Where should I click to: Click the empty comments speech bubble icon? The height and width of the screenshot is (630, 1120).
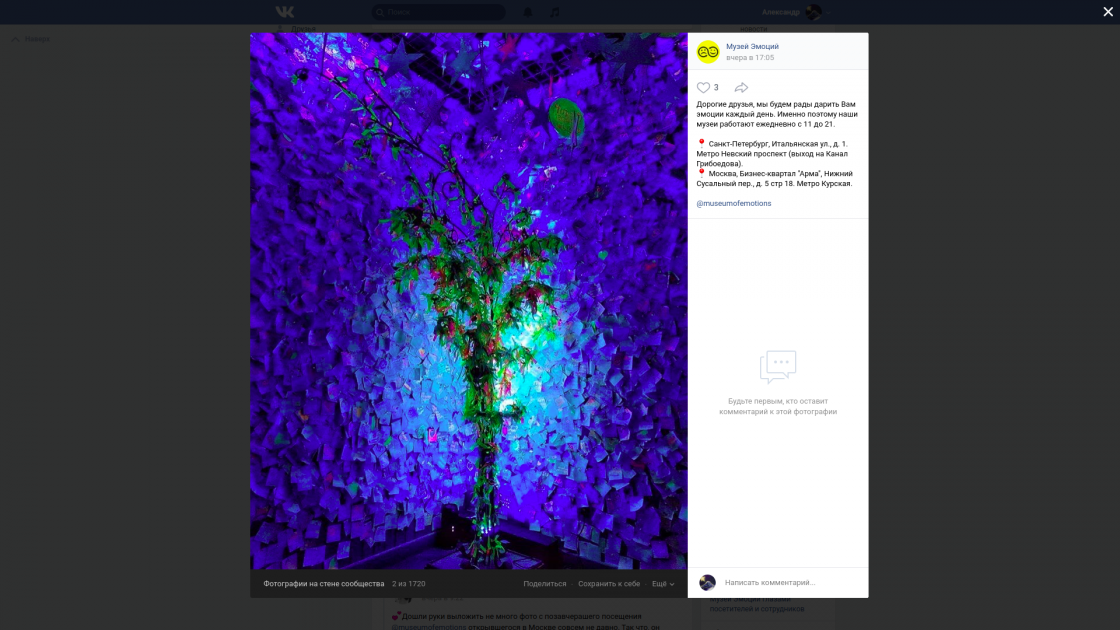(x=777, y=367)
